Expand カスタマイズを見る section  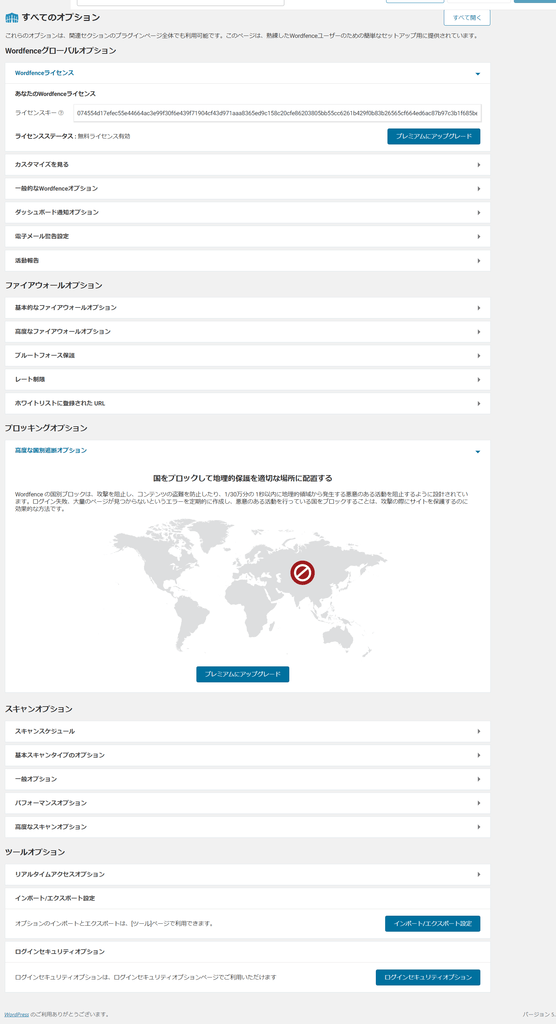tap(248, 165)
